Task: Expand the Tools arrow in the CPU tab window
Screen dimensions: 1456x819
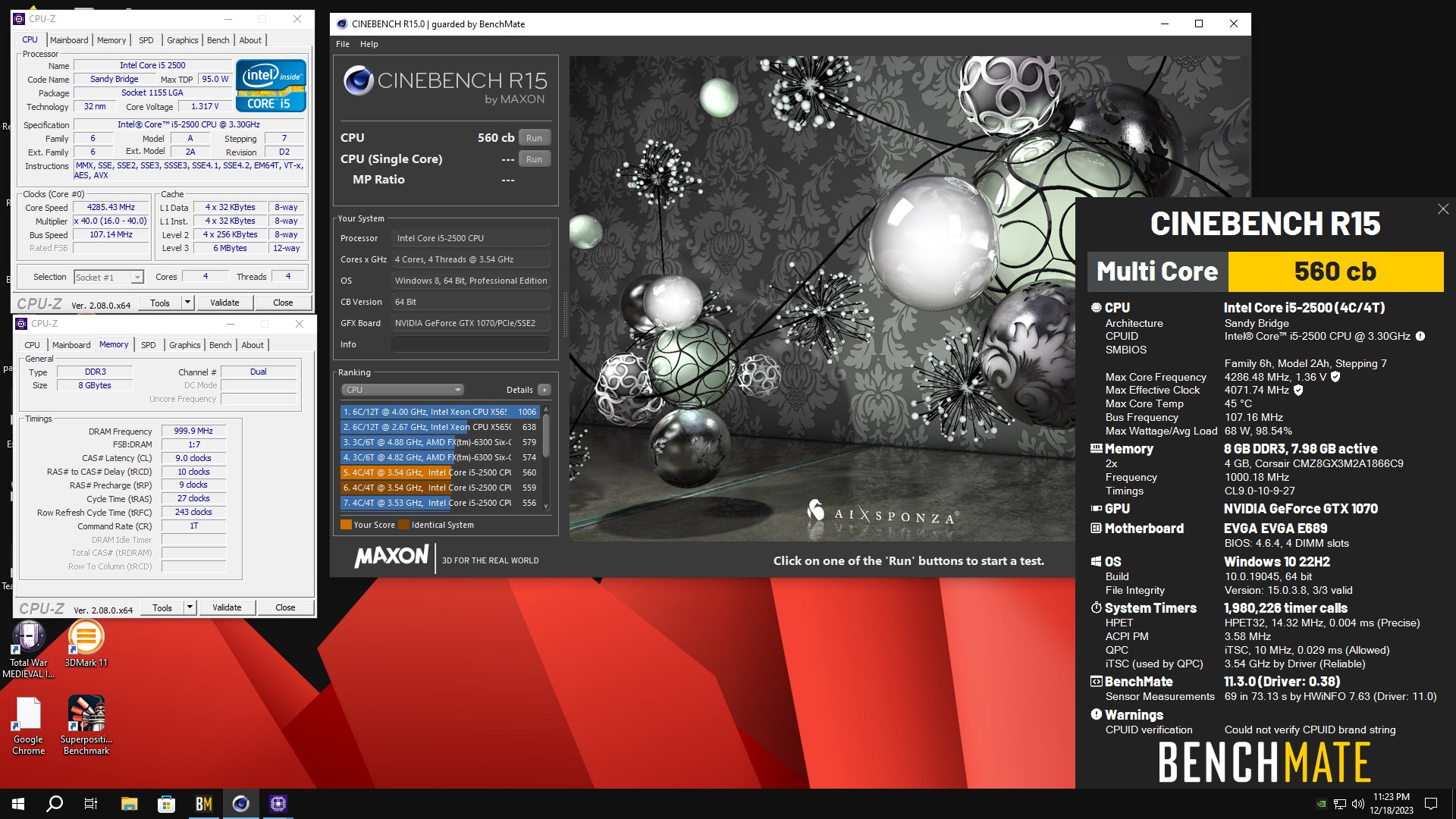Action: point(187,303)
